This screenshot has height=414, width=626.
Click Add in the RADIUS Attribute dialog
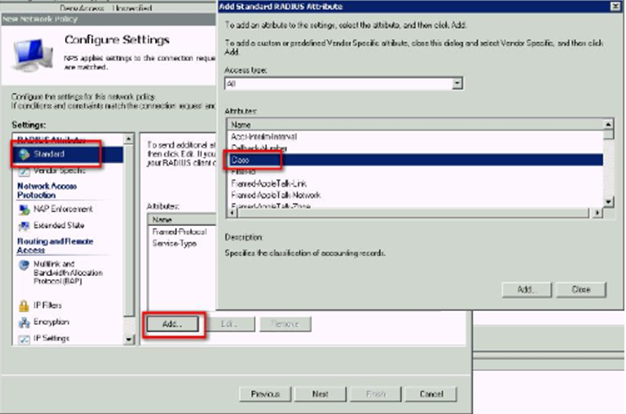click(x=526, y=289)
